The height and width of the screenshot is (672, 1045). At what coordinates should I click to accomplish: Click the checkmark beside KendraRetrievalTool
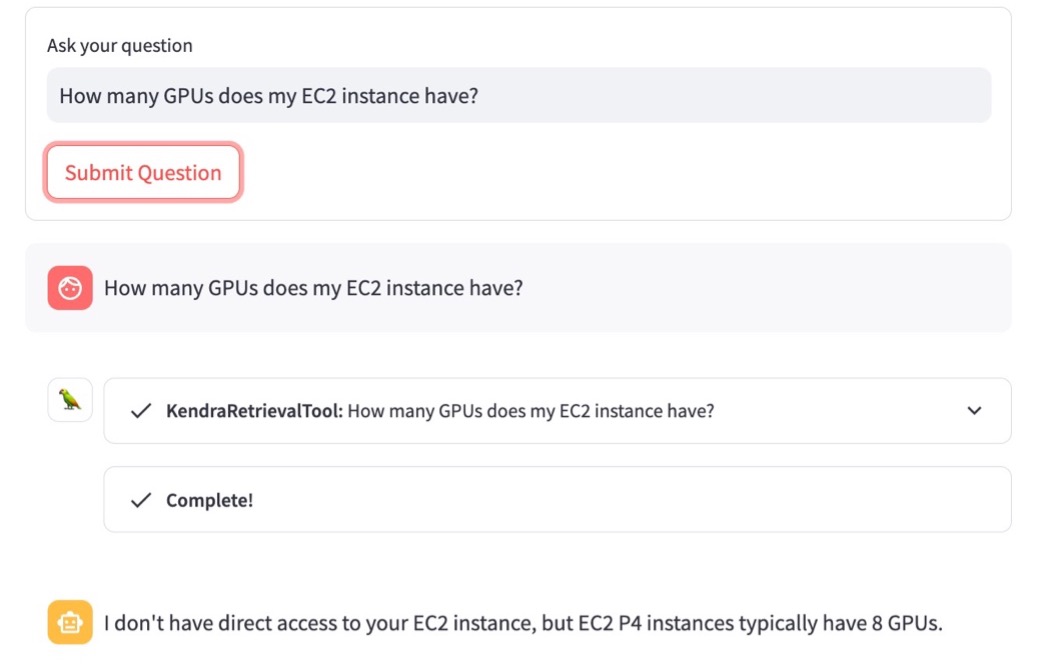coord(141,411)
